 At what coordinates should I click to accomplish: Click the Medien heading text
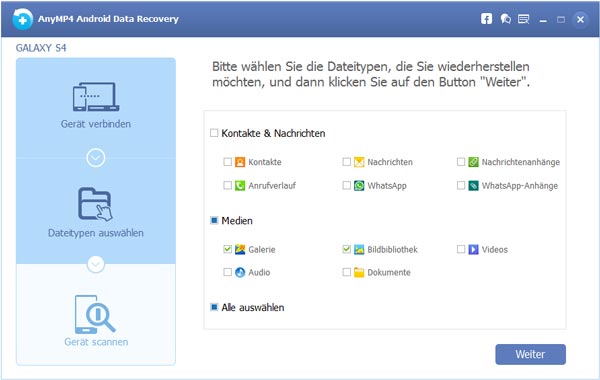(237, 220)
